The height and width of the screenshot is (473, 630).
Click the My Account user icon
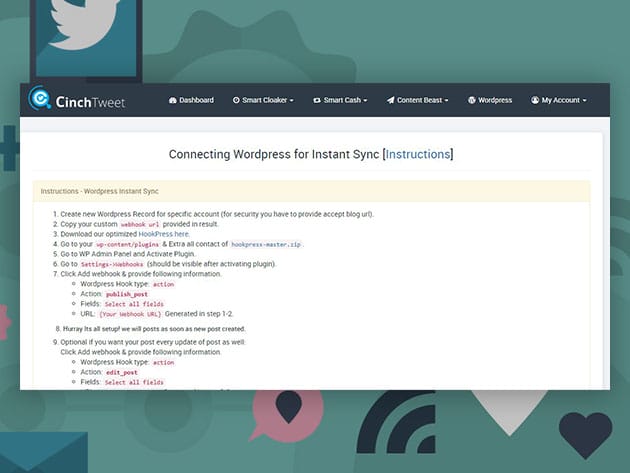pos(535,101)
